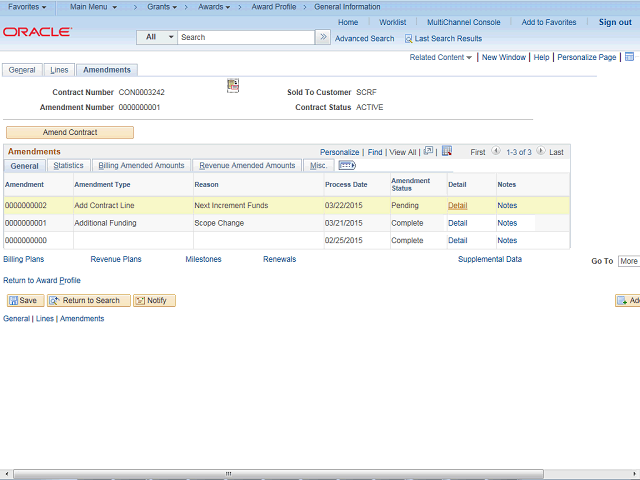Click Return to Award Profile link
This screenshot has width=640, height=480.
pyautogui.click(x=42, y=280)
